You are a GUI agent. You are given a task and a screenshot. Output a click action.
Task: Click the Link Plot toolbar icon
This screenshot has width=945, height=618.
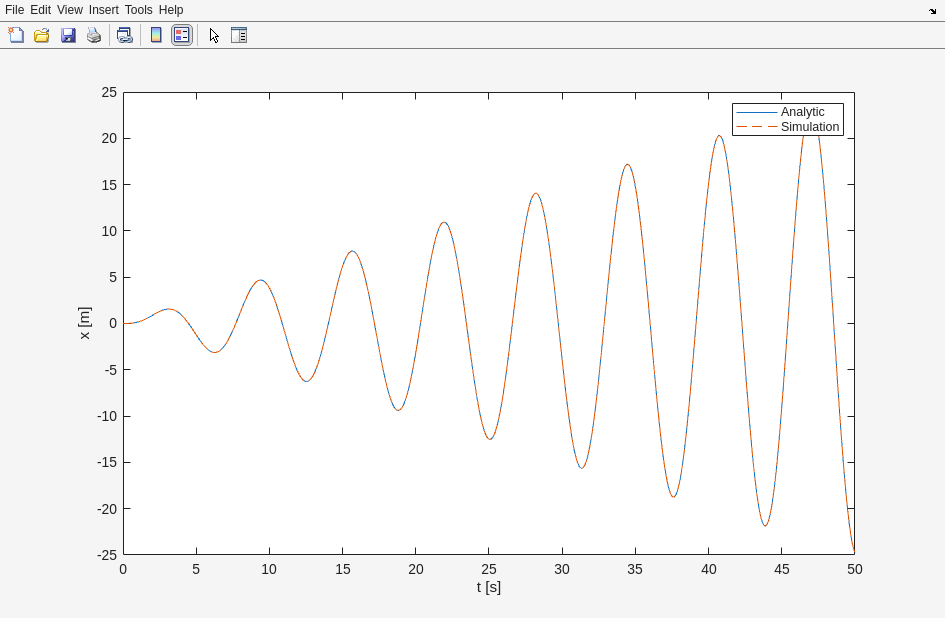(x=124, y=35)
